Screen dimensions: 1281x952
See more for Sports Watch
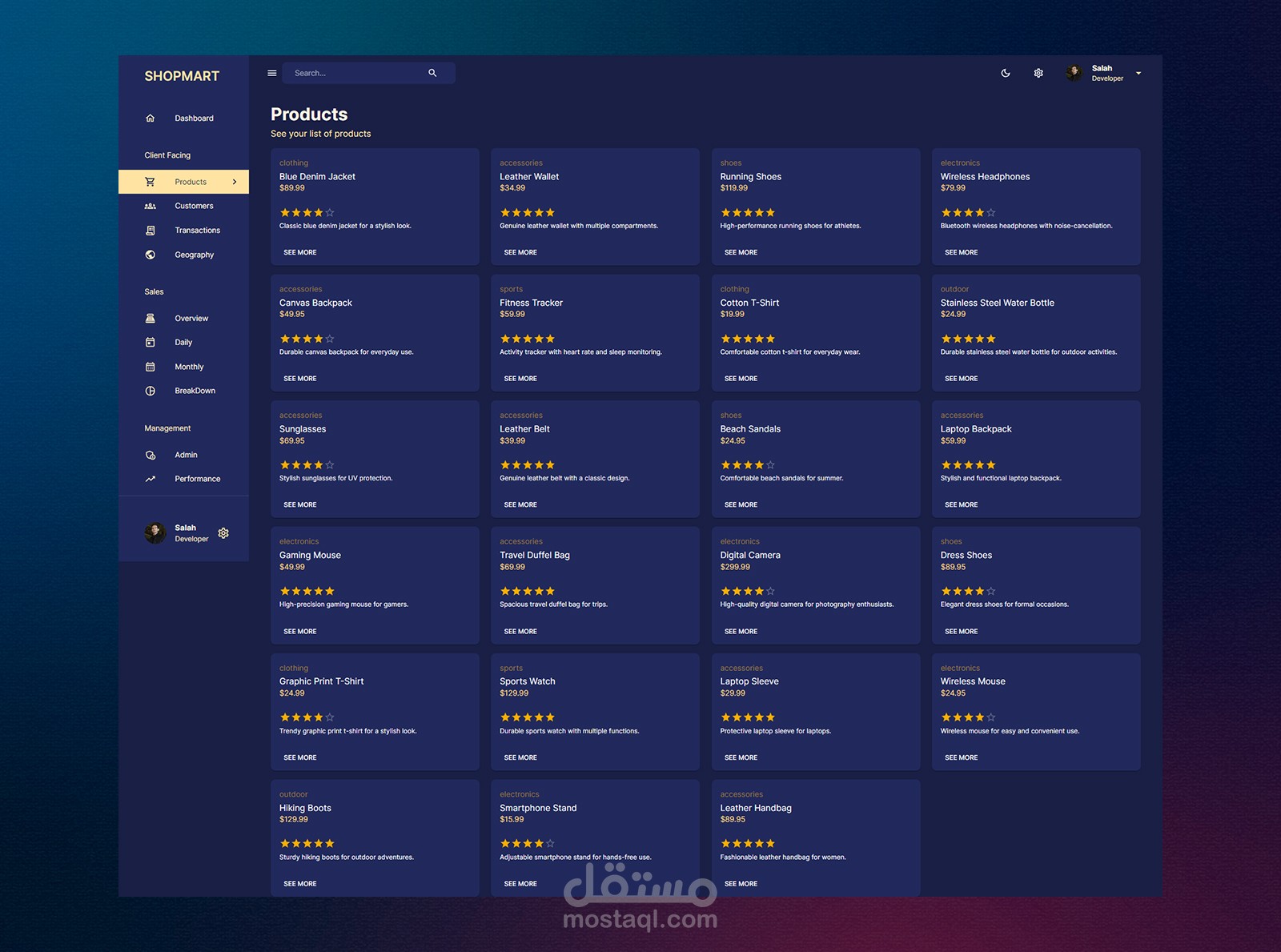click(x=520, y=757)
